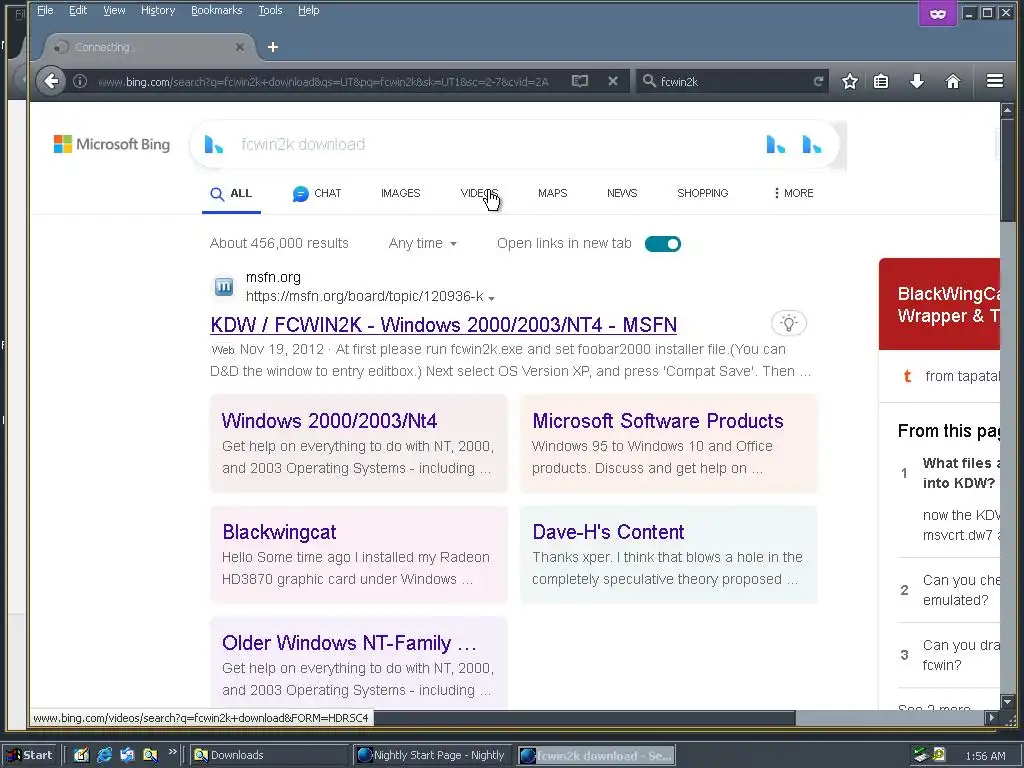Open the hamburger menu of the browser
Viewport: 1024px width, 768px height.
(x=995, y=81)
